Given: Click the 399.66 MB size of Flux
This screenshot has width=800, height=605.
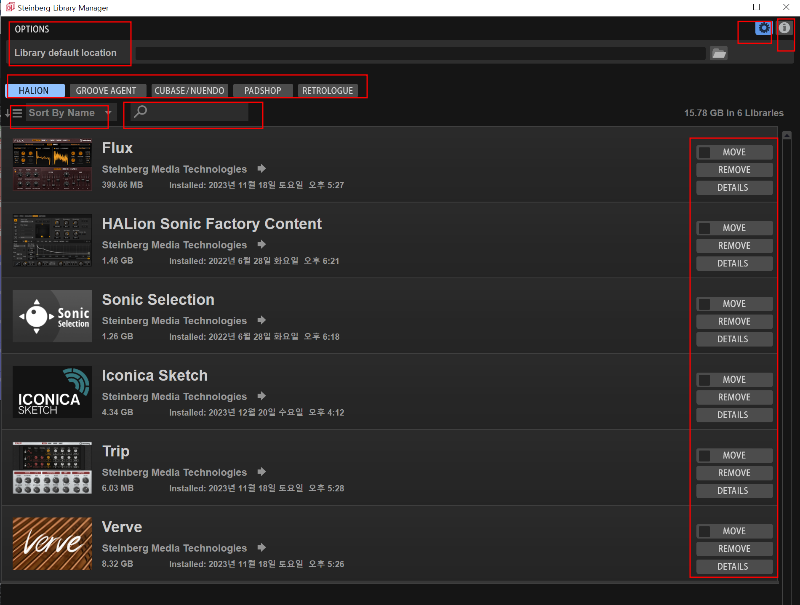Looking at the screenshot, I should click(x=122, y=185).
